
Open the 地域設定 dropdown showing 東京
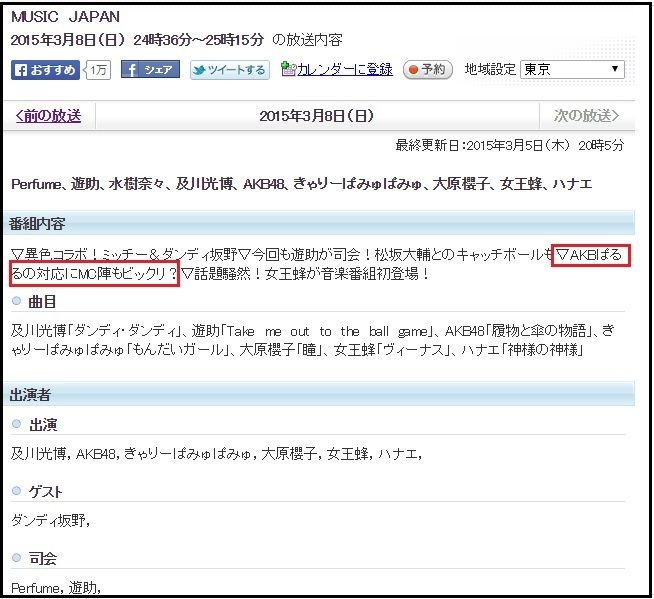point(572,69)
